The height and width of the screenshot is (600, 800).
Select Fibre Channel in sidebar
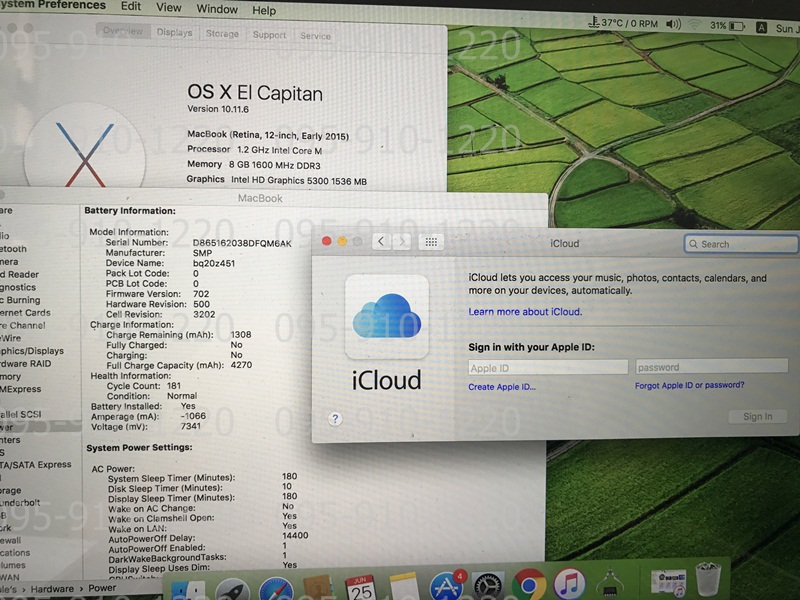coord(23,325)
